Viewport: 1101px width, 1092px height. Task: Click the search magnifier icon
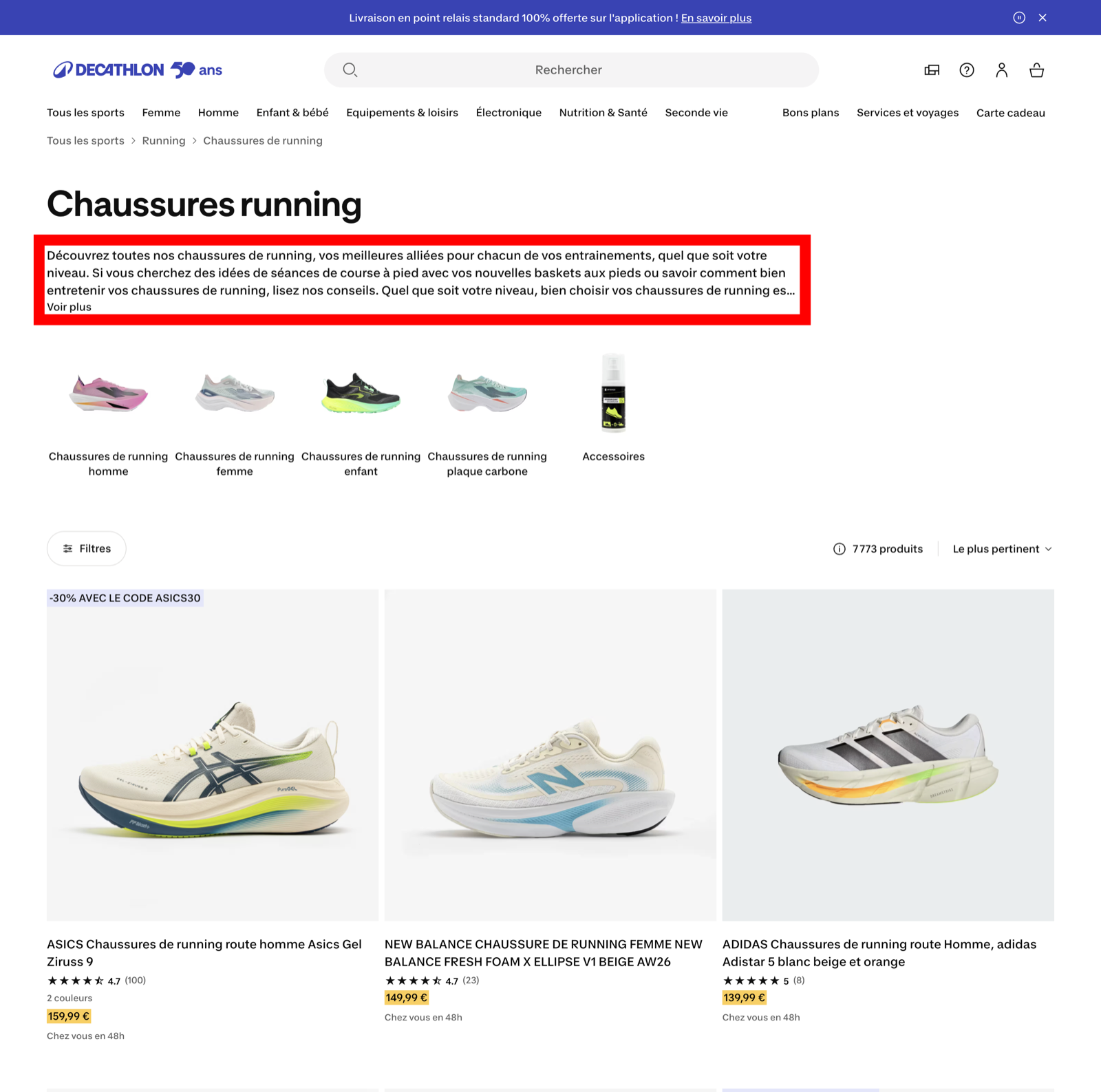[350, 70]
